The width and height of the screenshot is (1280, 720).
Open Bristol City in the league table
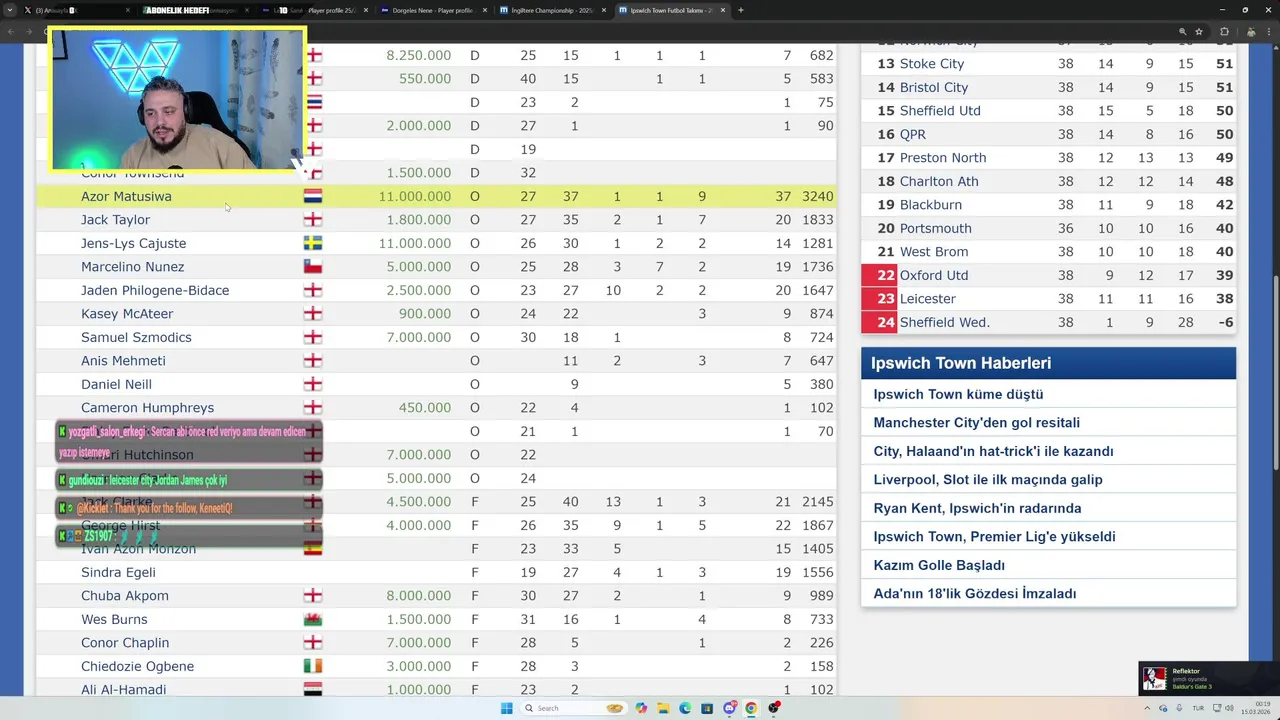[x=934, y=87]
